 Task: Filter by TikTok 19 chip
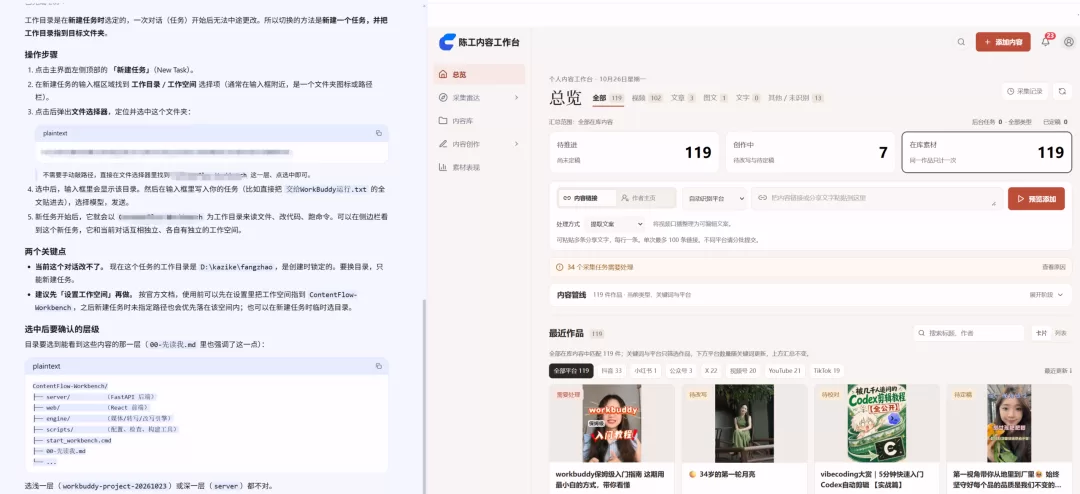(827, 371)
